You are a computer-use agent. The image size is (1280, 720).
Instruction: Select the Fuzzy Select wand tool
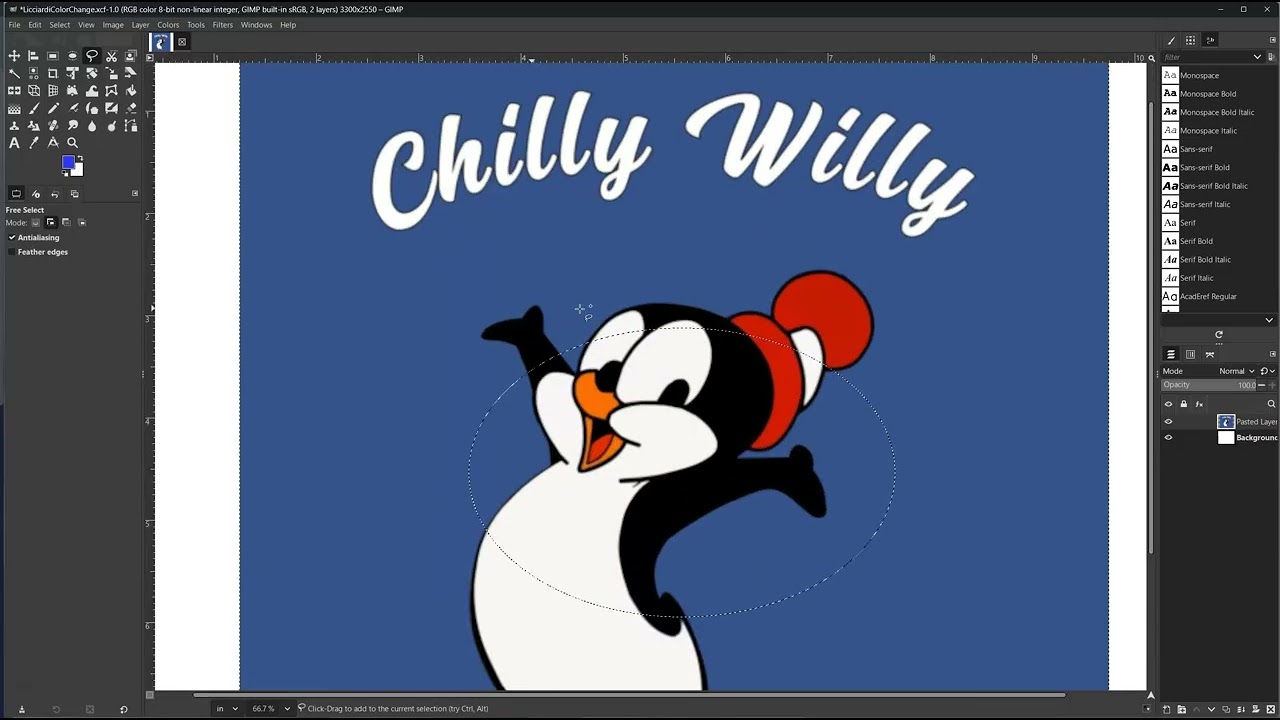pos(14,73)
